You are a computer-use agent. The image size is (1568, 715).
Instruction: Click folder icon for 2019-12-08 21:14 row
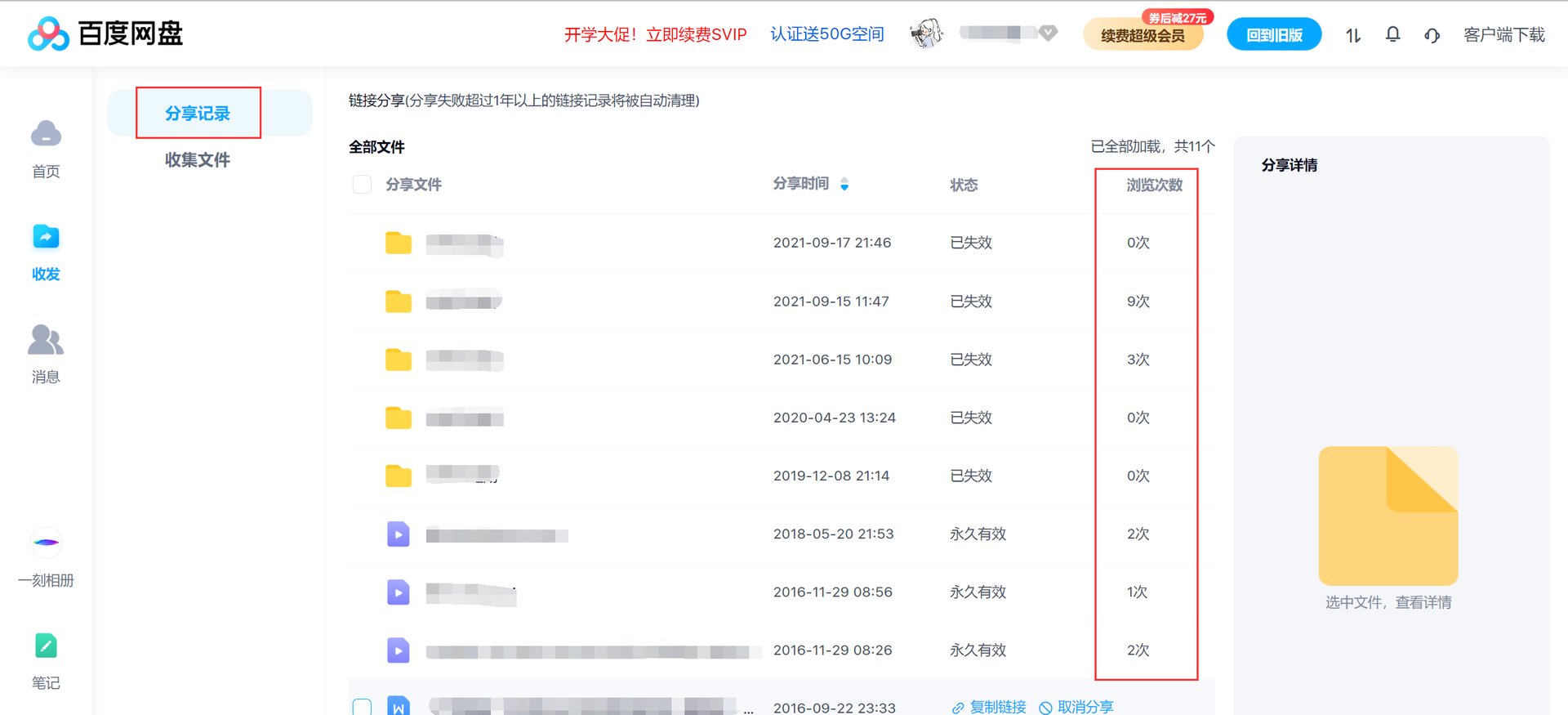(x=399, y=476)
